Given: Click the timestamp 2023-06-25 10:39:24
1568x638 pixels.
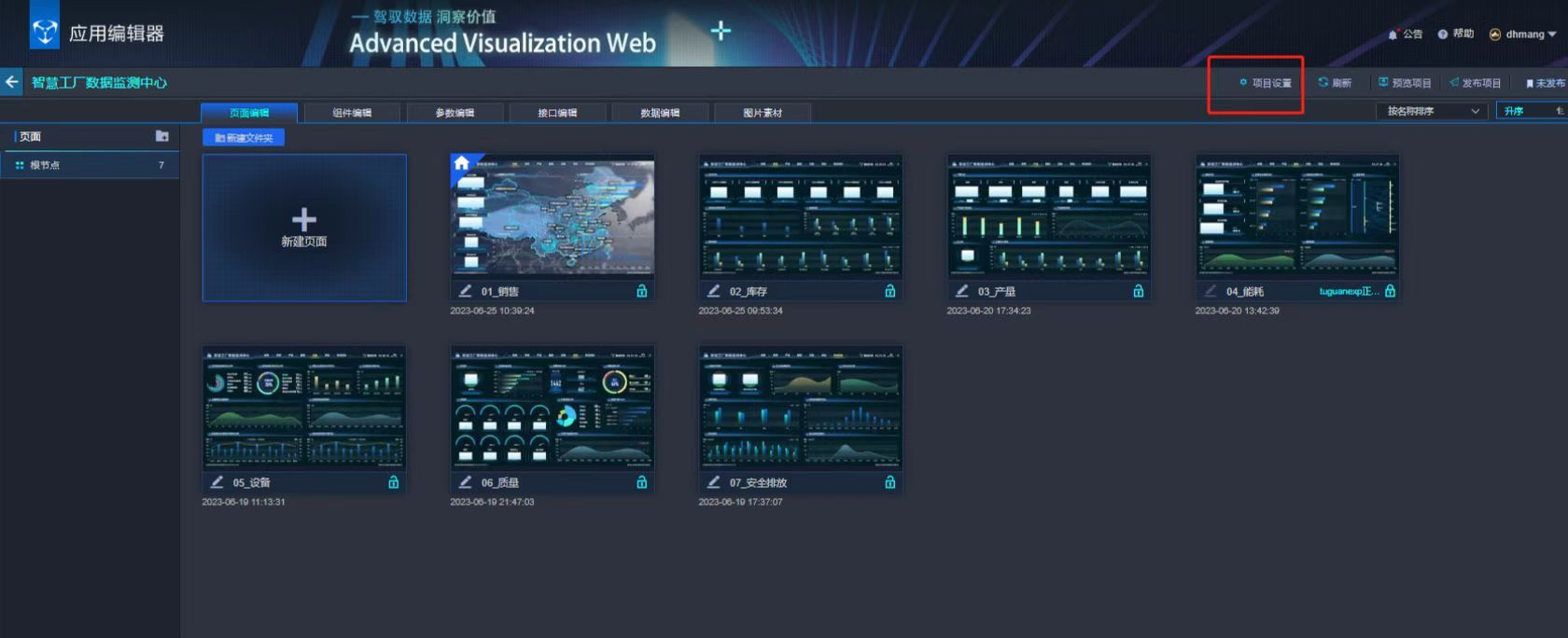Looking at the screenshot, I should point(492,311).
